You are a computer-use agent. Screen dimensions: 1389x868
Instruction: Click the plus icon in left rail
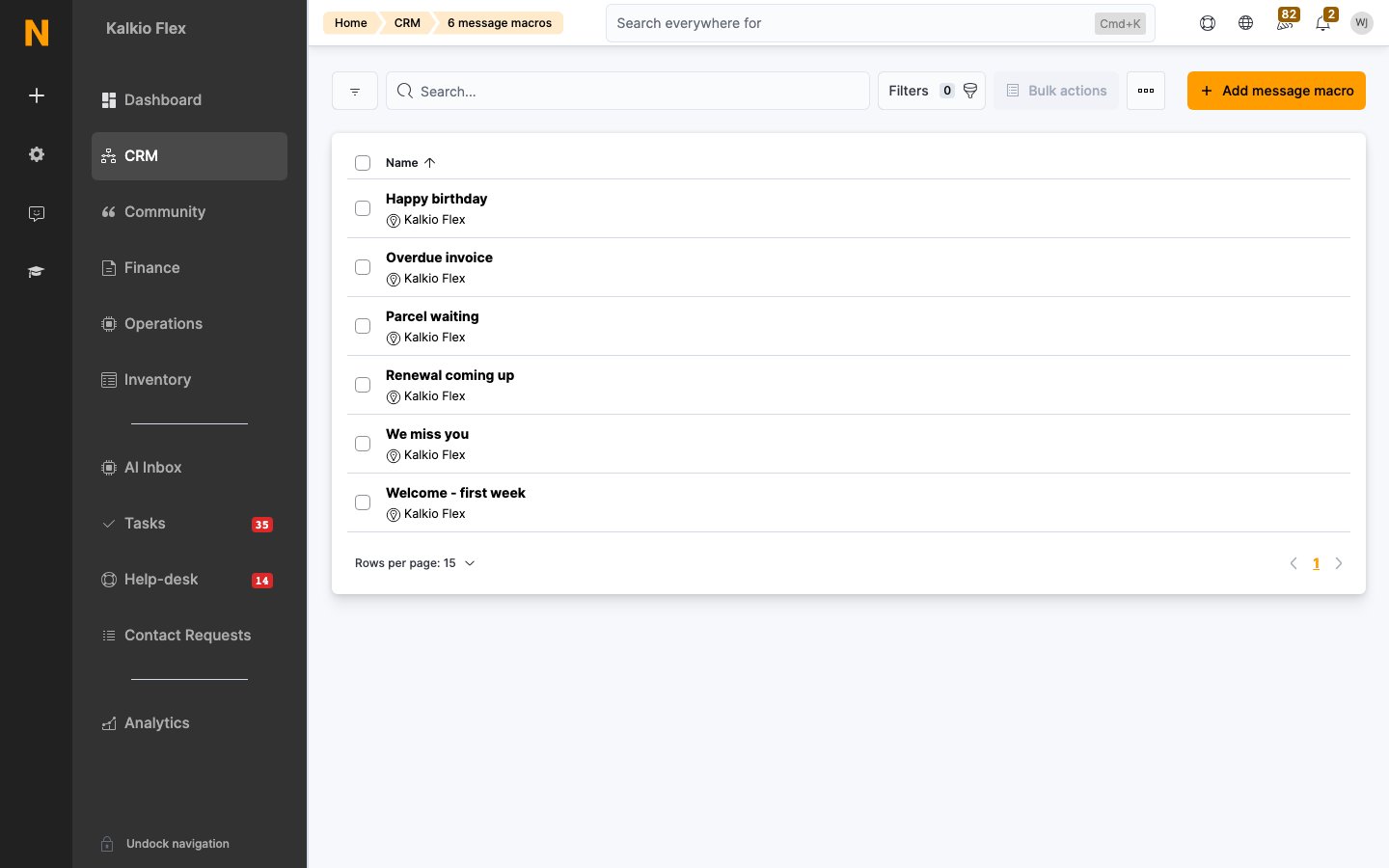click(37, 95)
